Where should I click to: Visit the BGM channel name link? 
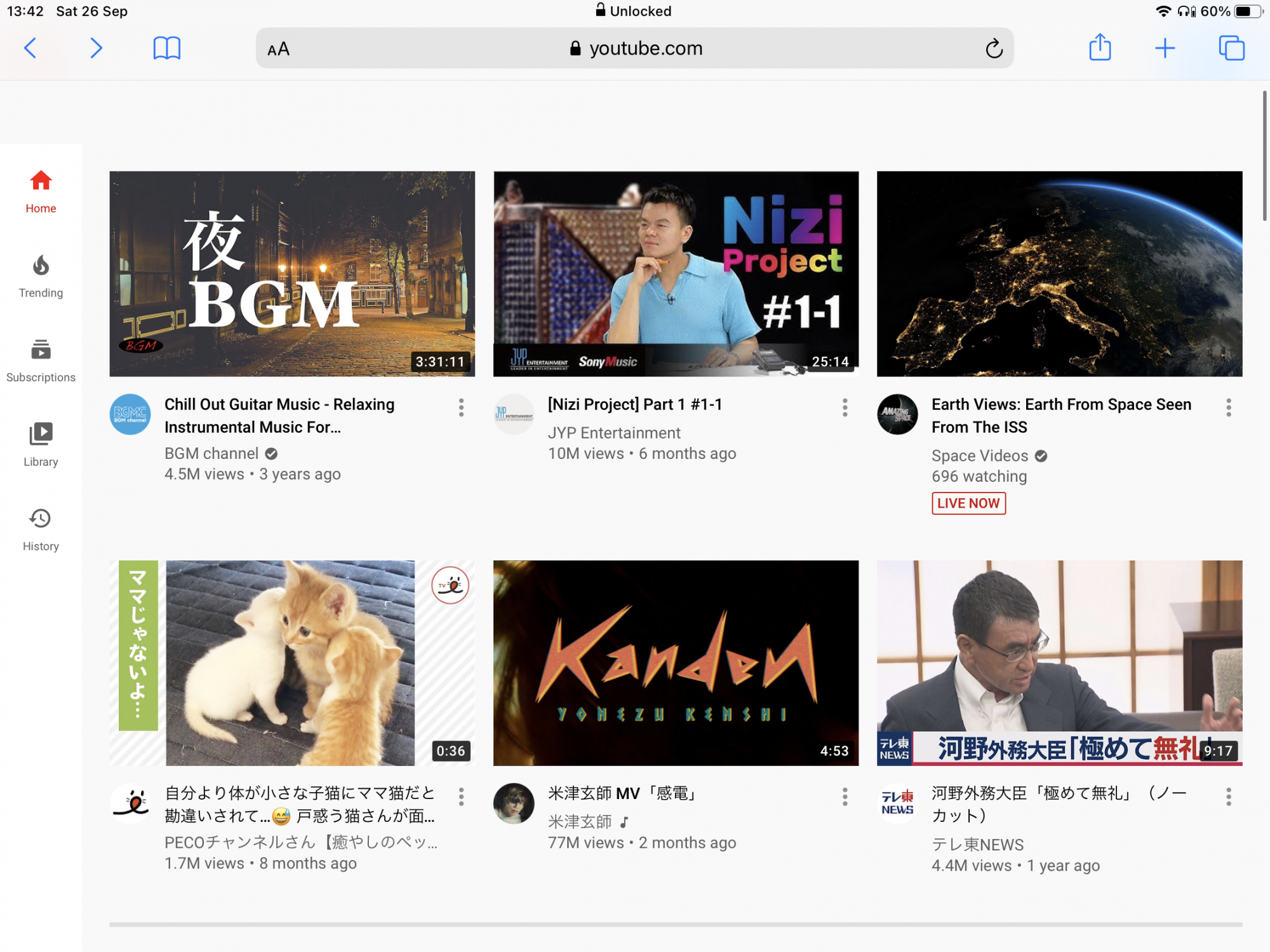click(x=211, y=453)
